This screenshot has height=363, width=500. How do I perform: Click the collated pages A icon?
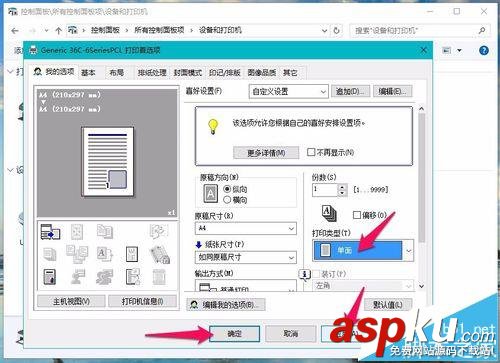tap(329, 214)
